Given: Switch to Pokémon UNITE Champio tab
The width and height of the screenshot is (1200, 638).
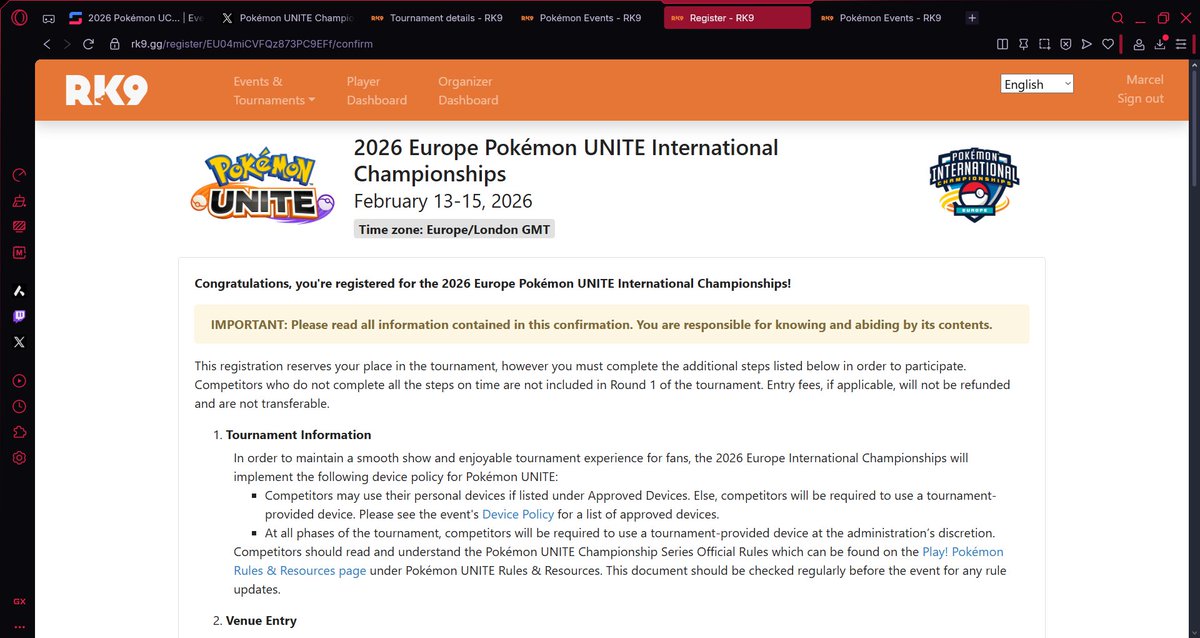Looking at the screenshot, I should [x=287, y=18].
